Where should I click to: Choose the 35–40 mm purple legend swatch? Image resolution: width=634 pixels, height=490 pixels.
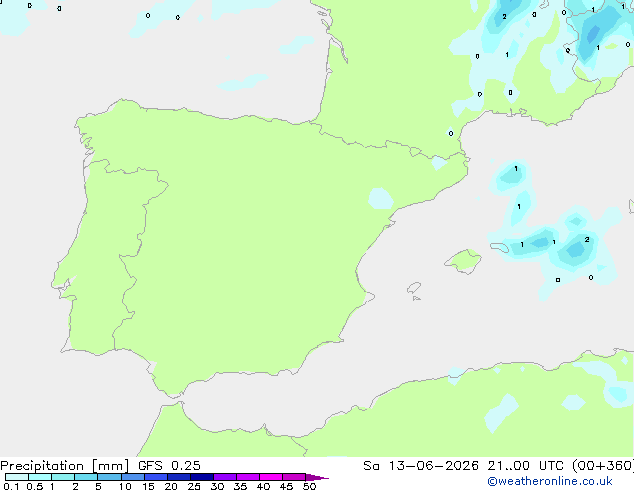coord(248,477)
